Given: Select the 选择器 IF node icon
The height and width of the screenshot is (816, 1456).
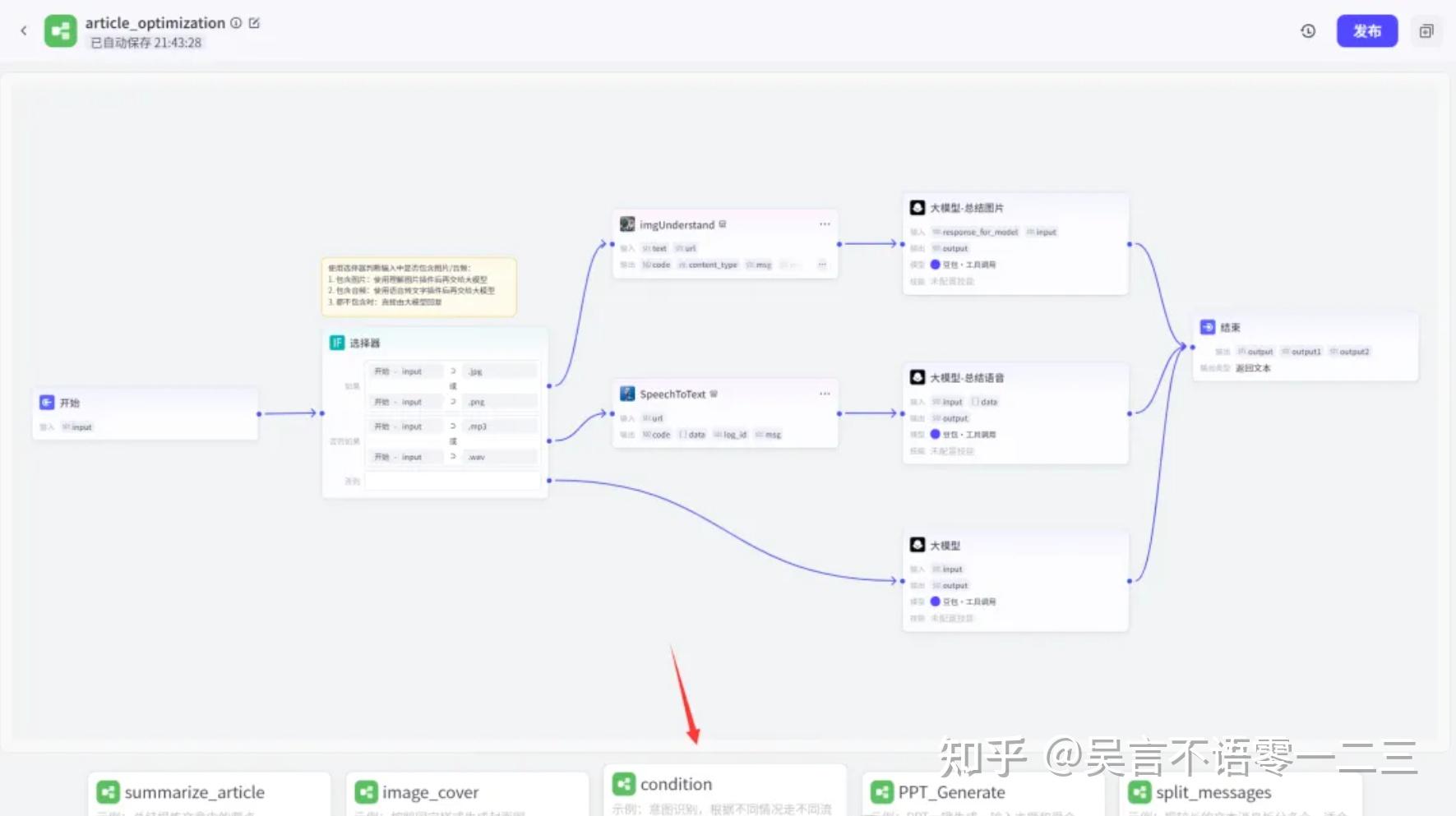Looking at the screenshot, I should tap(337, 343).
